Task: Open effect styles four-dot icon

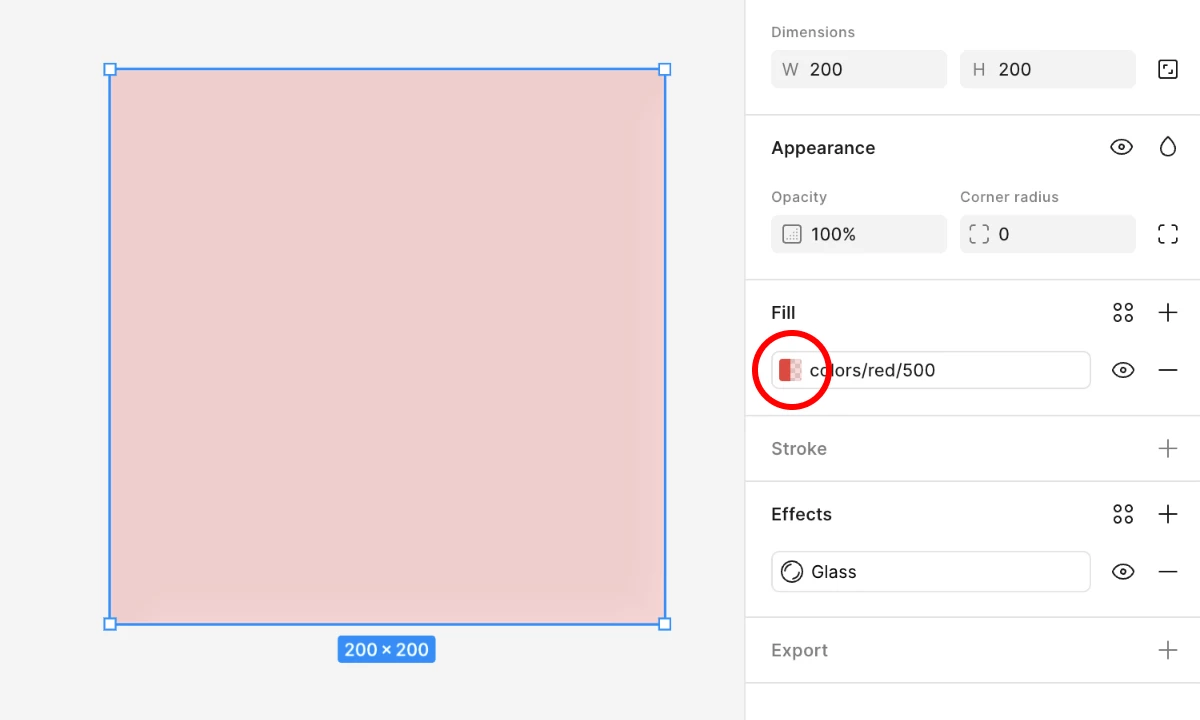Action: (1123, 514)
